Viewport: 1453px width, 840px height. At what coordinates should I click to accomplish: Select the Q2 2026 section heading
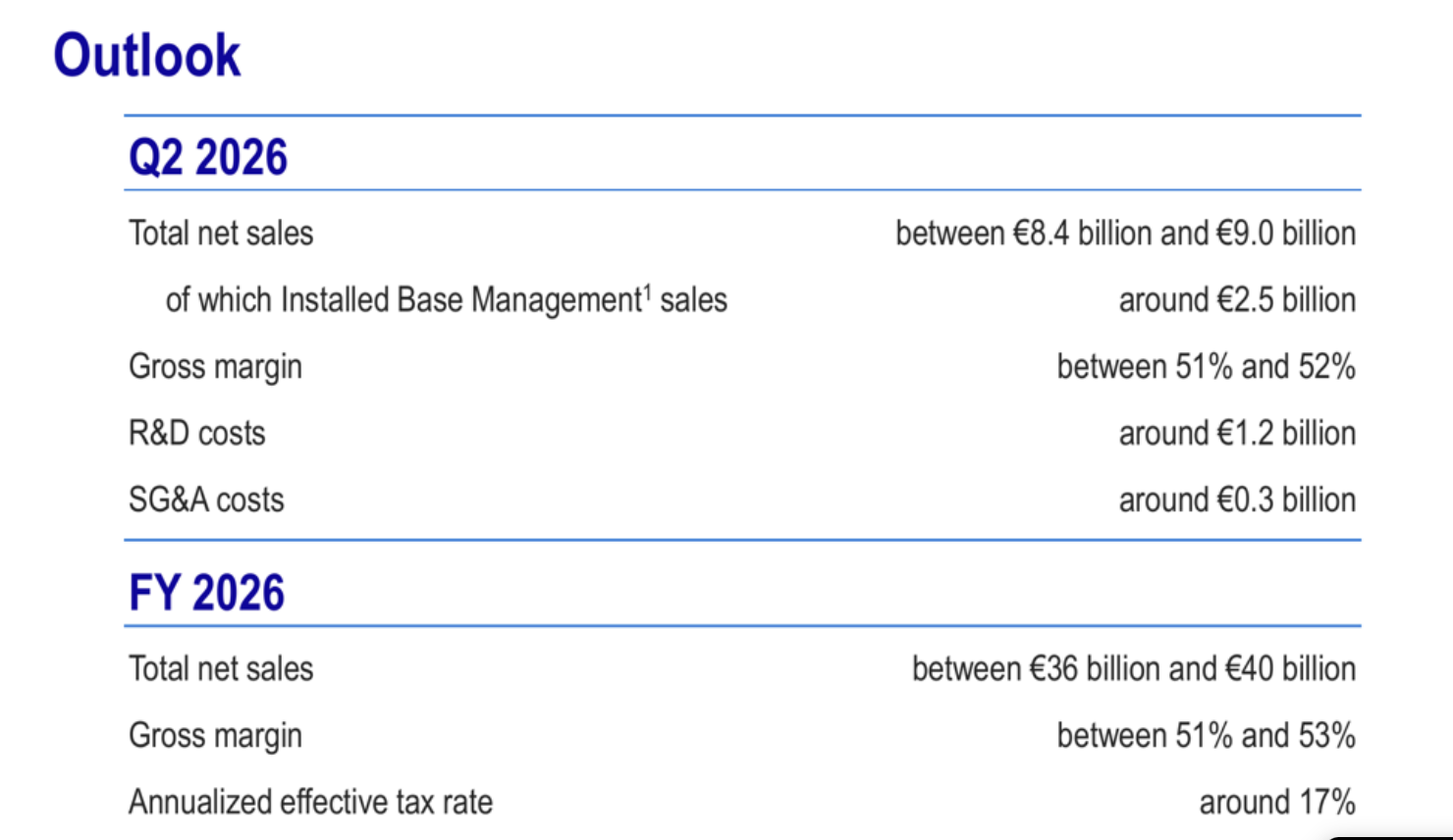point(208,157)
